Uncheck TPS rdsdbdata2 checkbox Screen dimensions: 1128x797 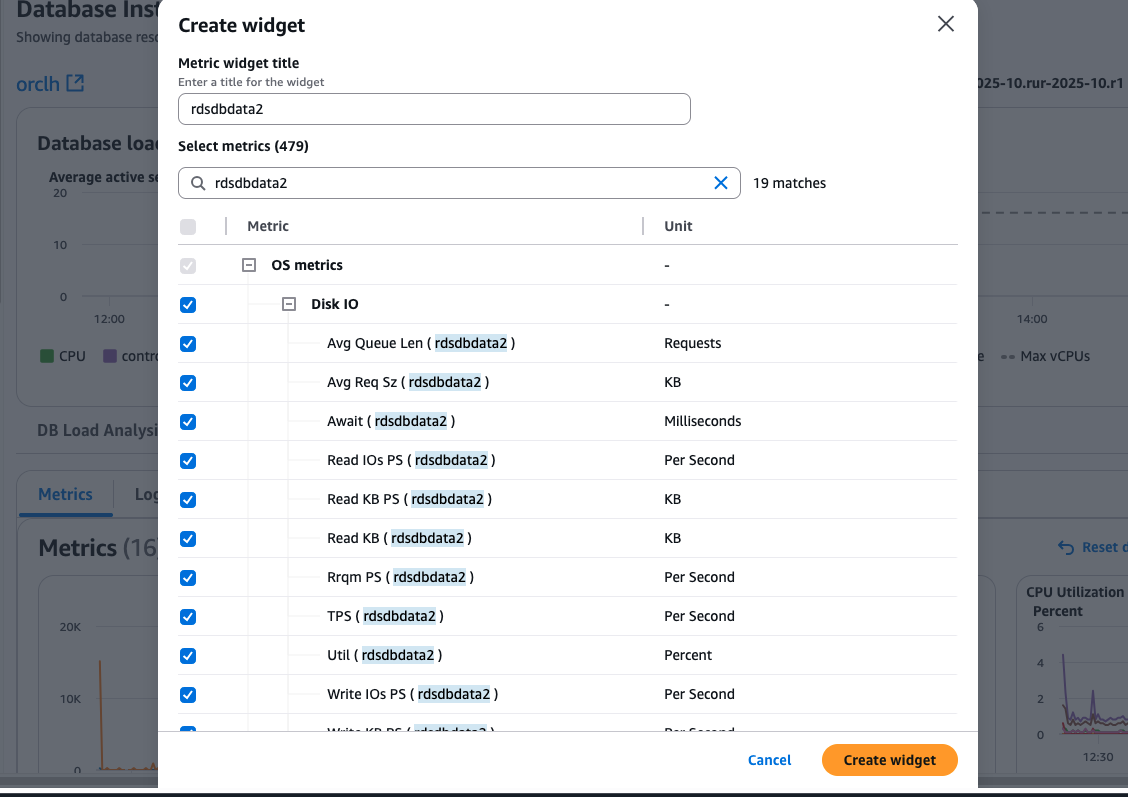(188, 617)
